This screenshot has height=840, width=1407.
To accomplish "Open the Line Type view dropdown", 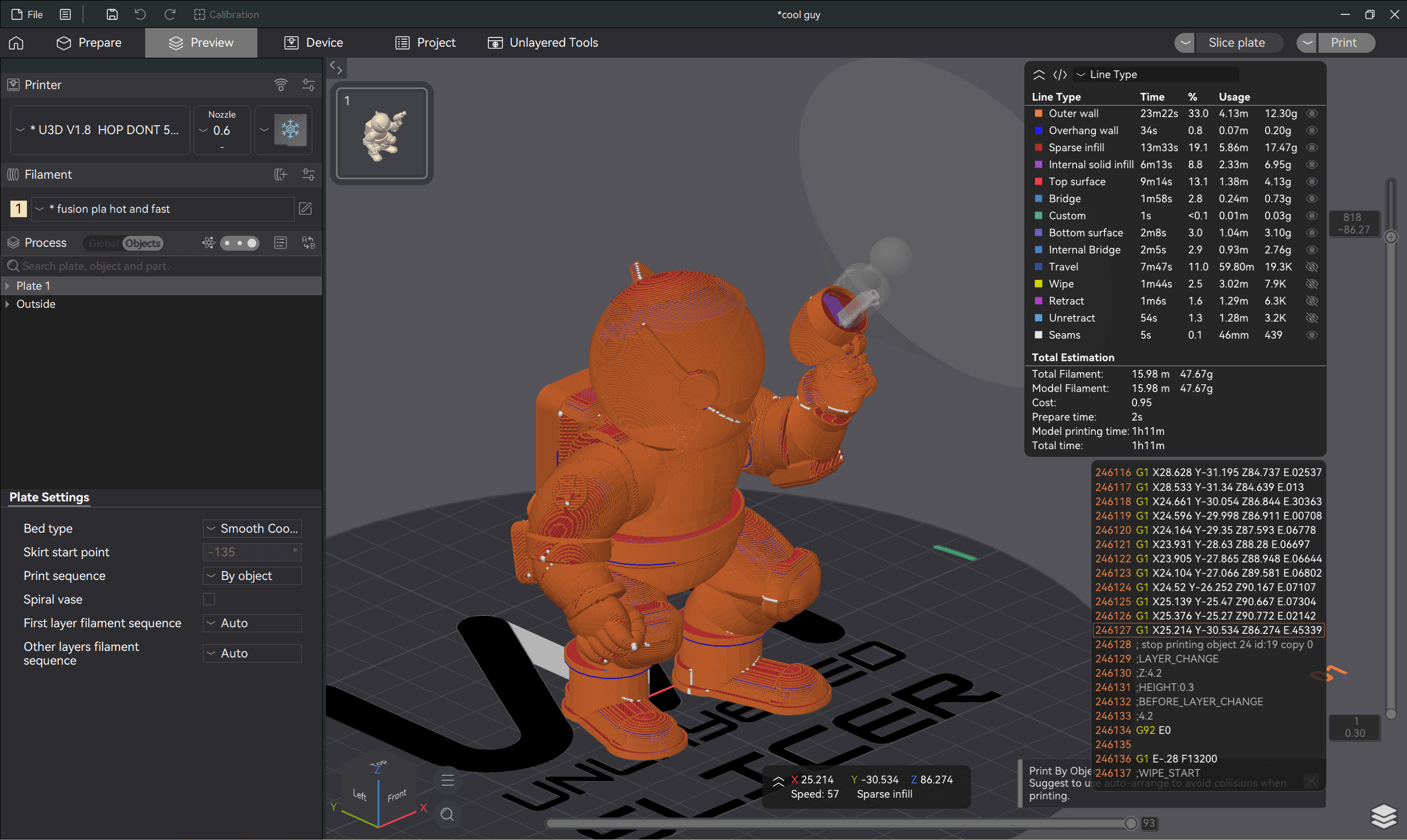I will (1157, 75).
